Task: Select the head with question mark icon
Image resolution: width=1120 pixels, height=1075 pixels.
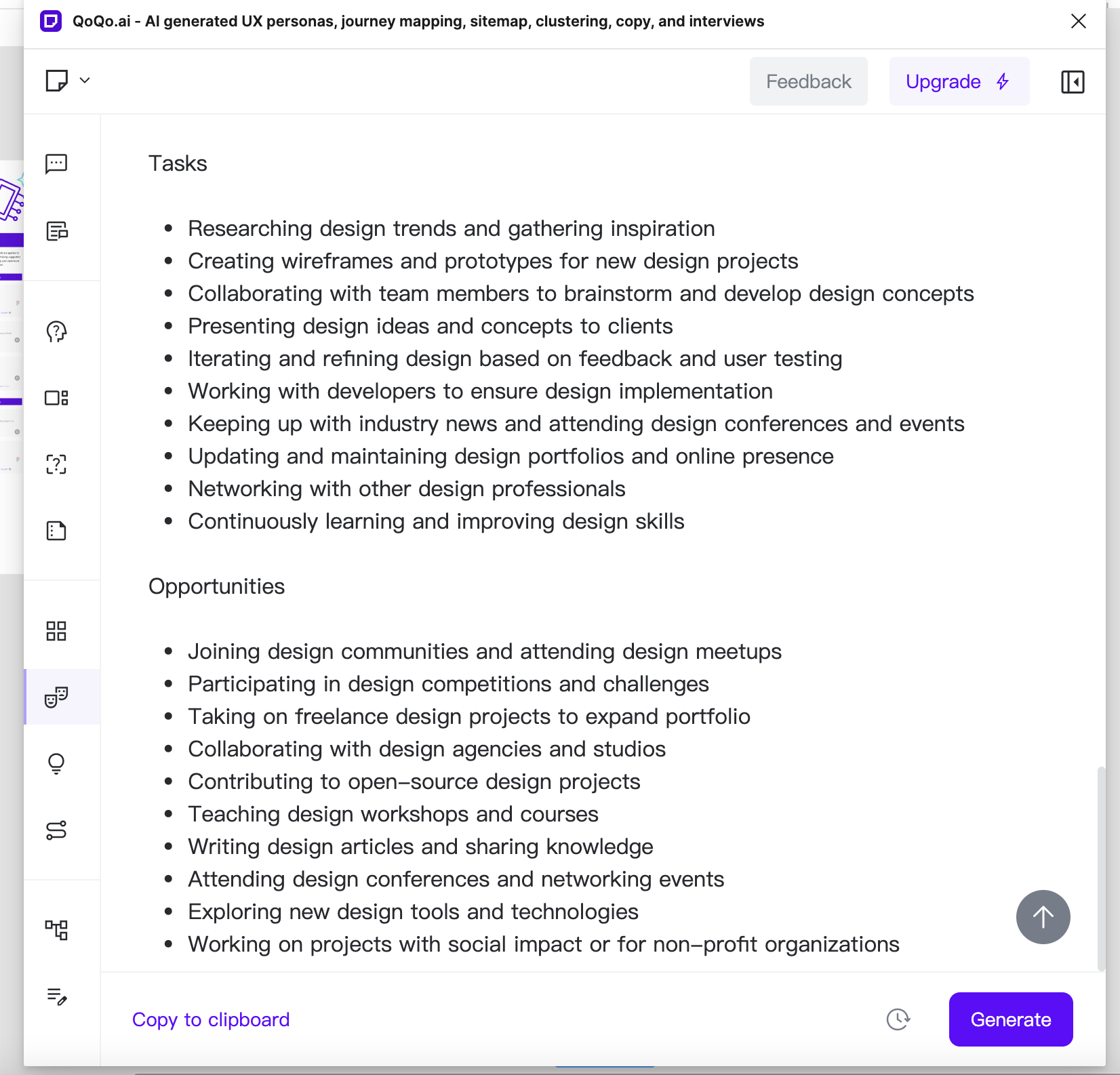Action: coord(56,331)
